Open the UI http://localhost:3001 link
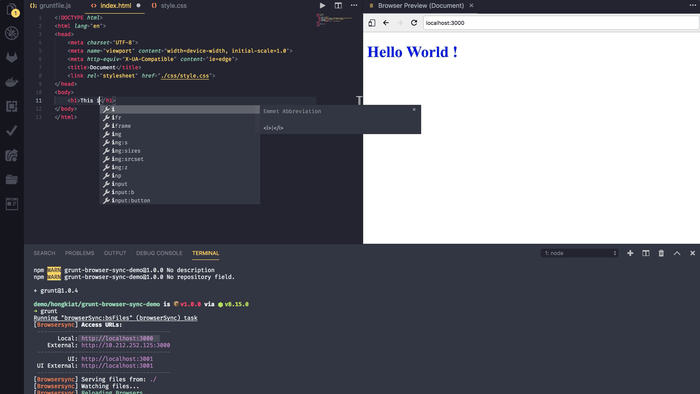700x394 pixels. coord(117,359)
